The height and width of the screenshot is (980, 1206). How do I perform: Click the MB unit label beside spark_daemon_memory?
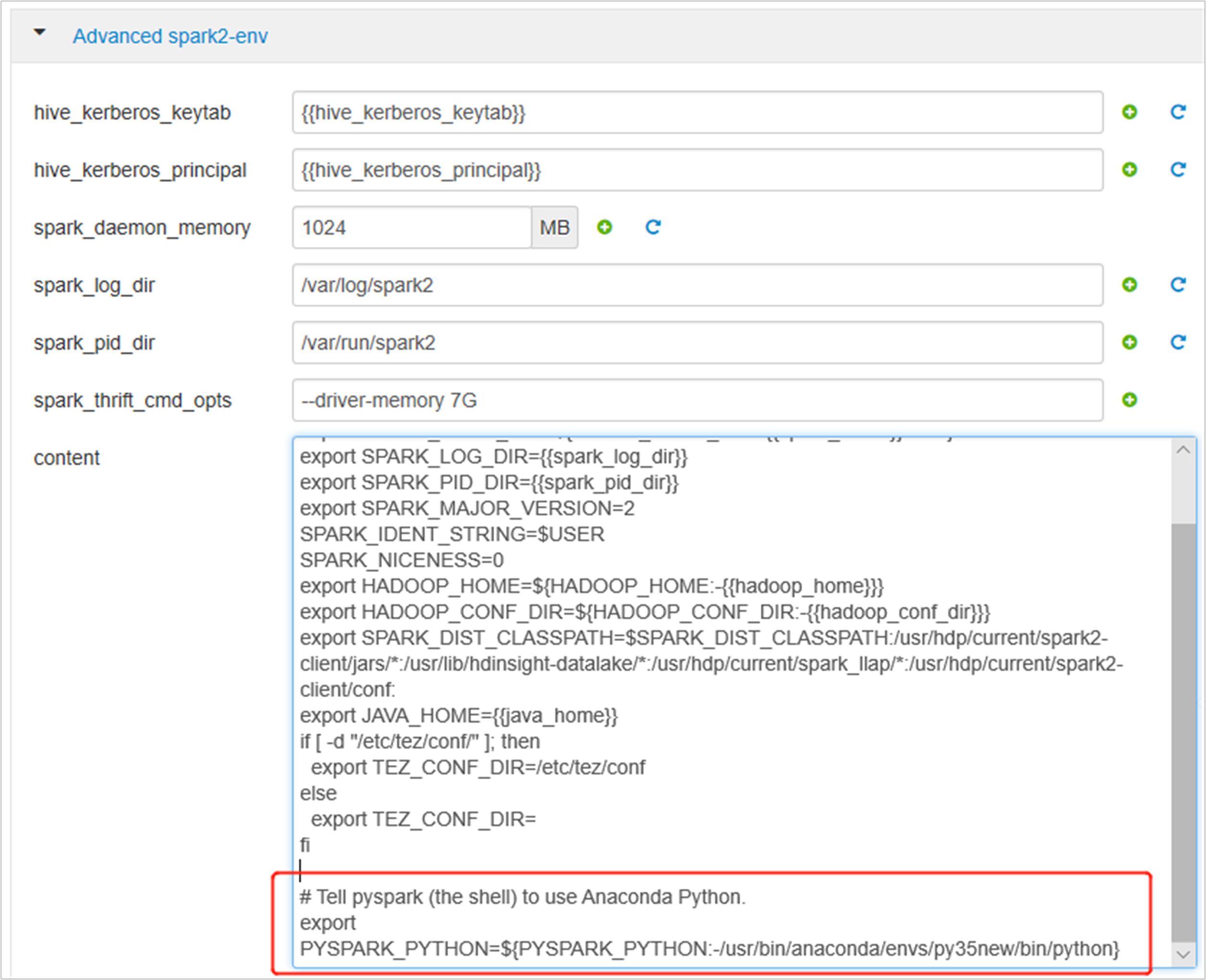[x=555, y=228]
